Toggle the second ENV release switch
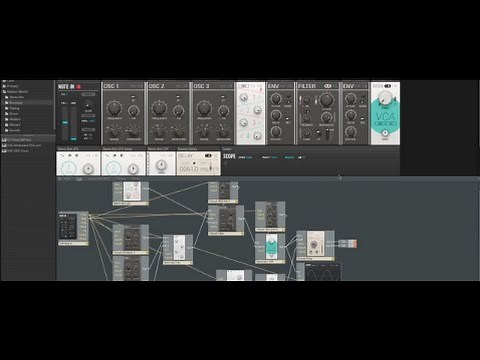This screenshot has width=480, height=360. [363, 119]
